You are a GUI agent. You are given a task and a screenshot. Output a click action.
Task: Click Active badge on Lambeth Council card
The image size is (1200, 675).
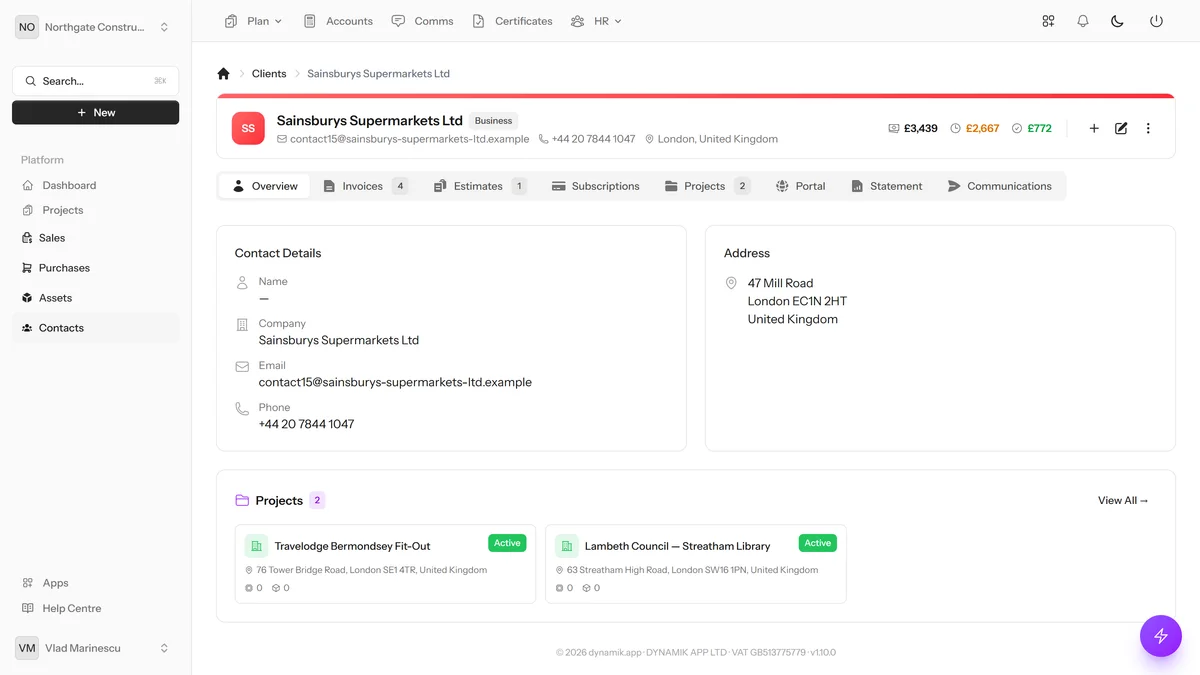[x=818, y=543]
